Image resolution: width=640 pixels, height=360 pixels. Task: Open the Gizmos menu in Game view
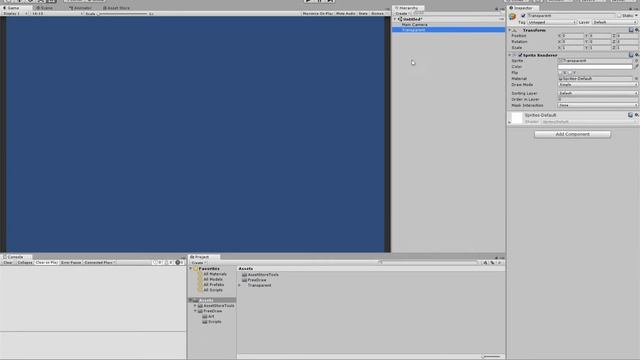(x=378, y=13)
